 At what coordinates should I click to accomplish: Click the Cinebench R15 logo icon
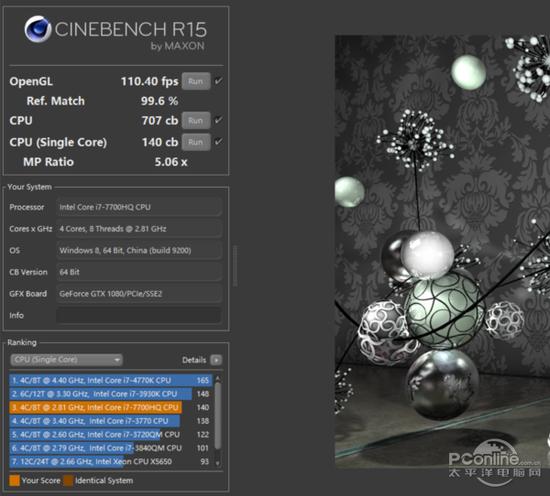38,29
